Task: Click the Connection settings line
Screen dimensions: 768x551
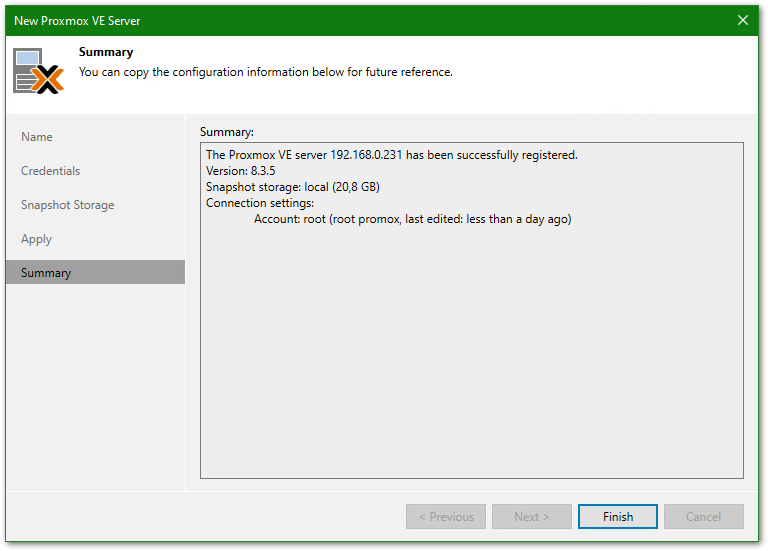Action: [259, 203]
